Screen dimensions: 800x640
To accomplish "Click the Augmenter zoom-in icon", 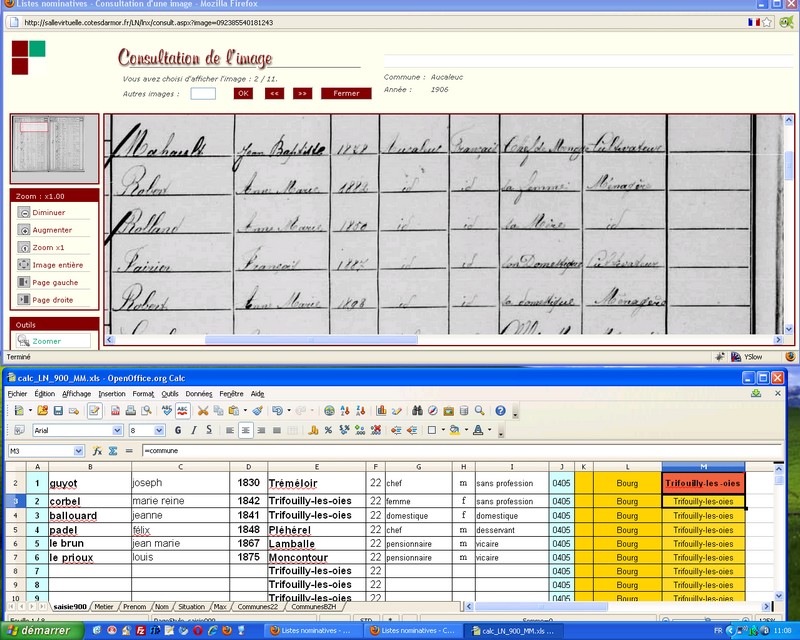I will tap(24, 230).
